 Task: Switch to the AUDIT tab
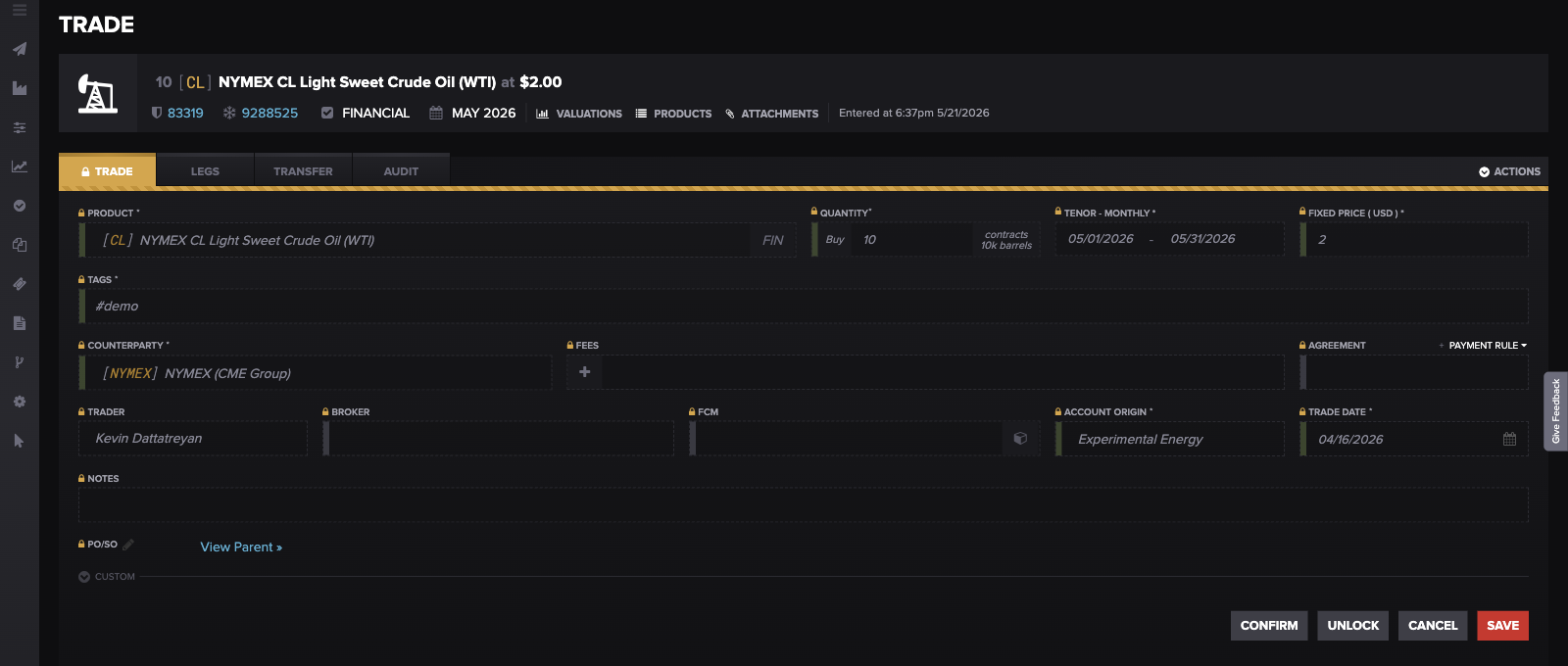click(401, 170)
